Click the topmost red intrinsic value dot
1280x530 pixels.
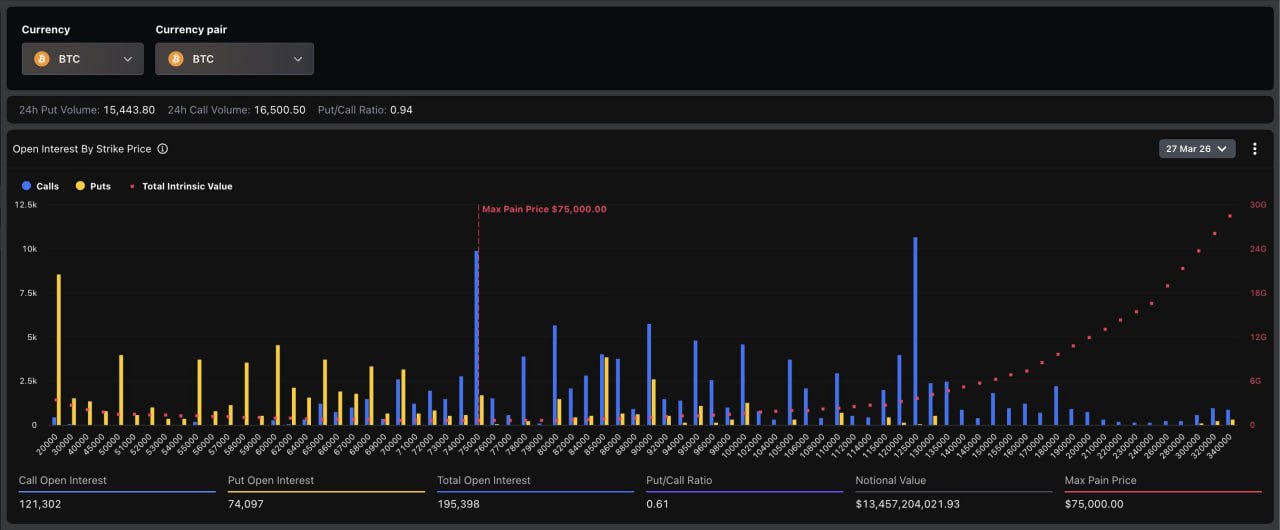[x=1230, y=216]
